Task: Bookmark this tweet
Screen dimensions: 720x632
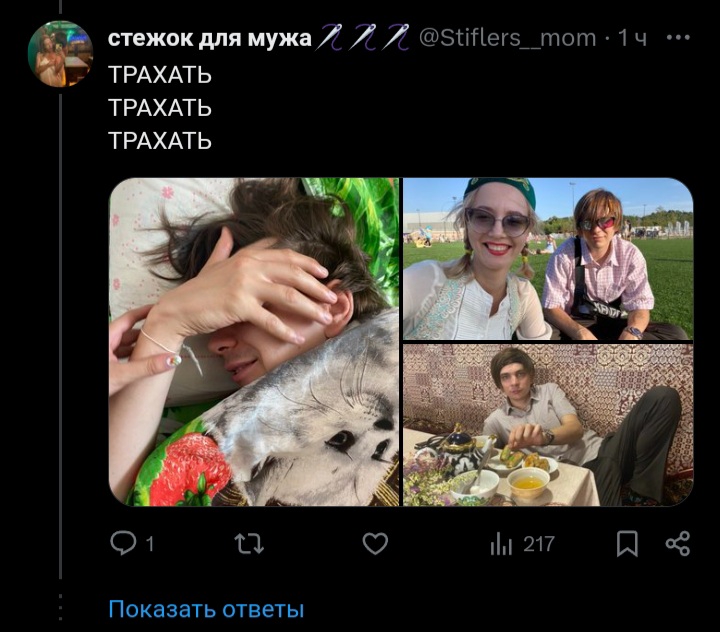Action: click(x=627, y=544)
